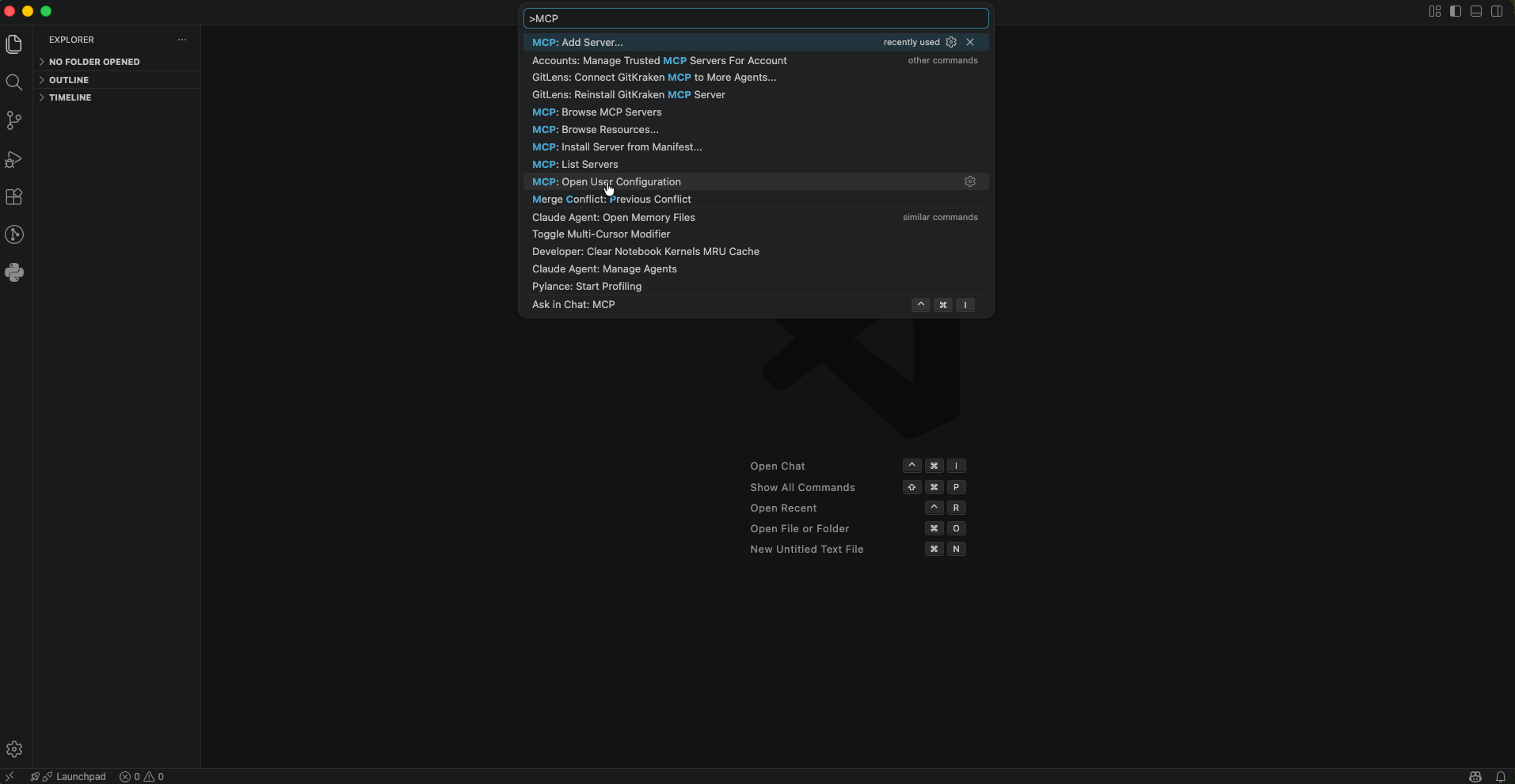1515x784 pixels.
Task: Run MCP: Add Server command
Action: pyautogui.click(x=756, y=42)
